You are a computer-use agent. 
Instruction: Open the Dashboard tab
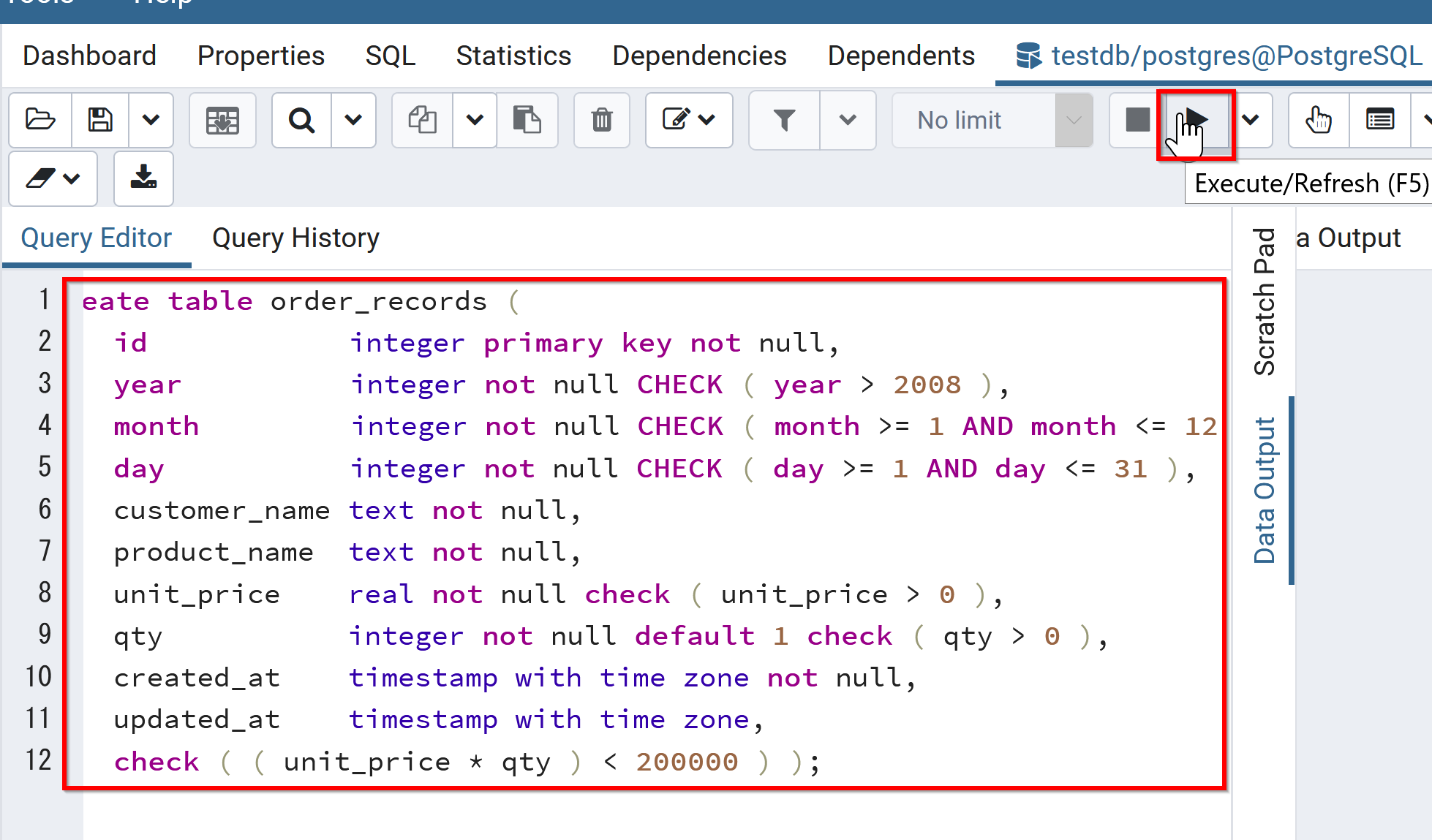pyautogui.click(x=89, y=56)
